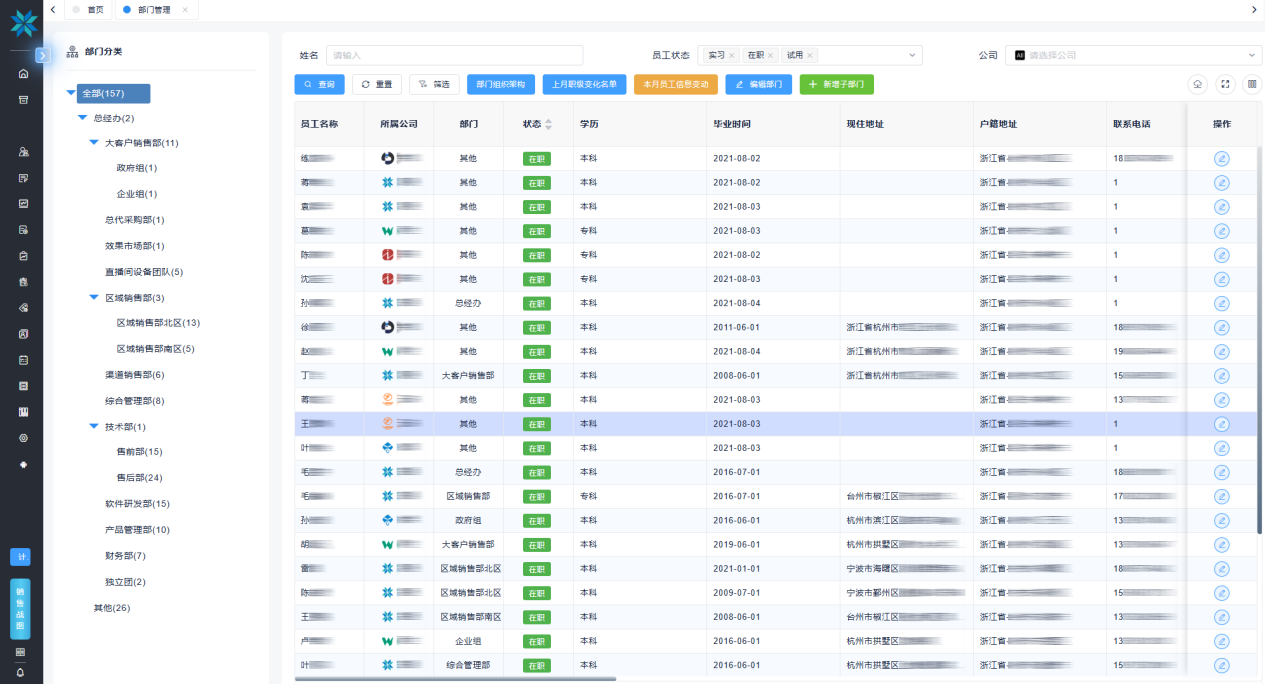The image size is (1265, 684).
Task: Toggle fullscreen with the round expand icon
Action: [1225, 85]
